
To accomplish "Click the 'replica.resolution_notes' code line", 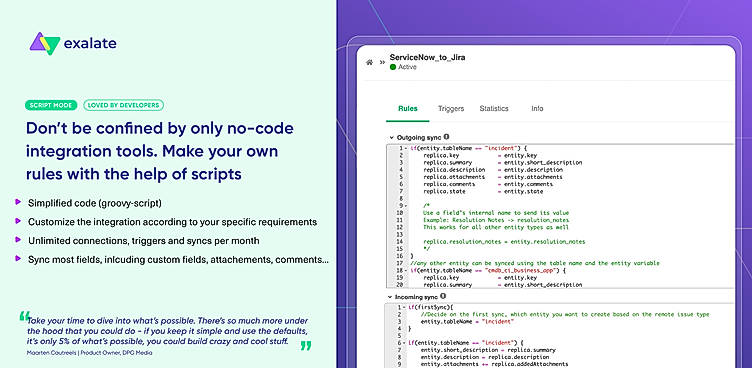I will 504,242.
